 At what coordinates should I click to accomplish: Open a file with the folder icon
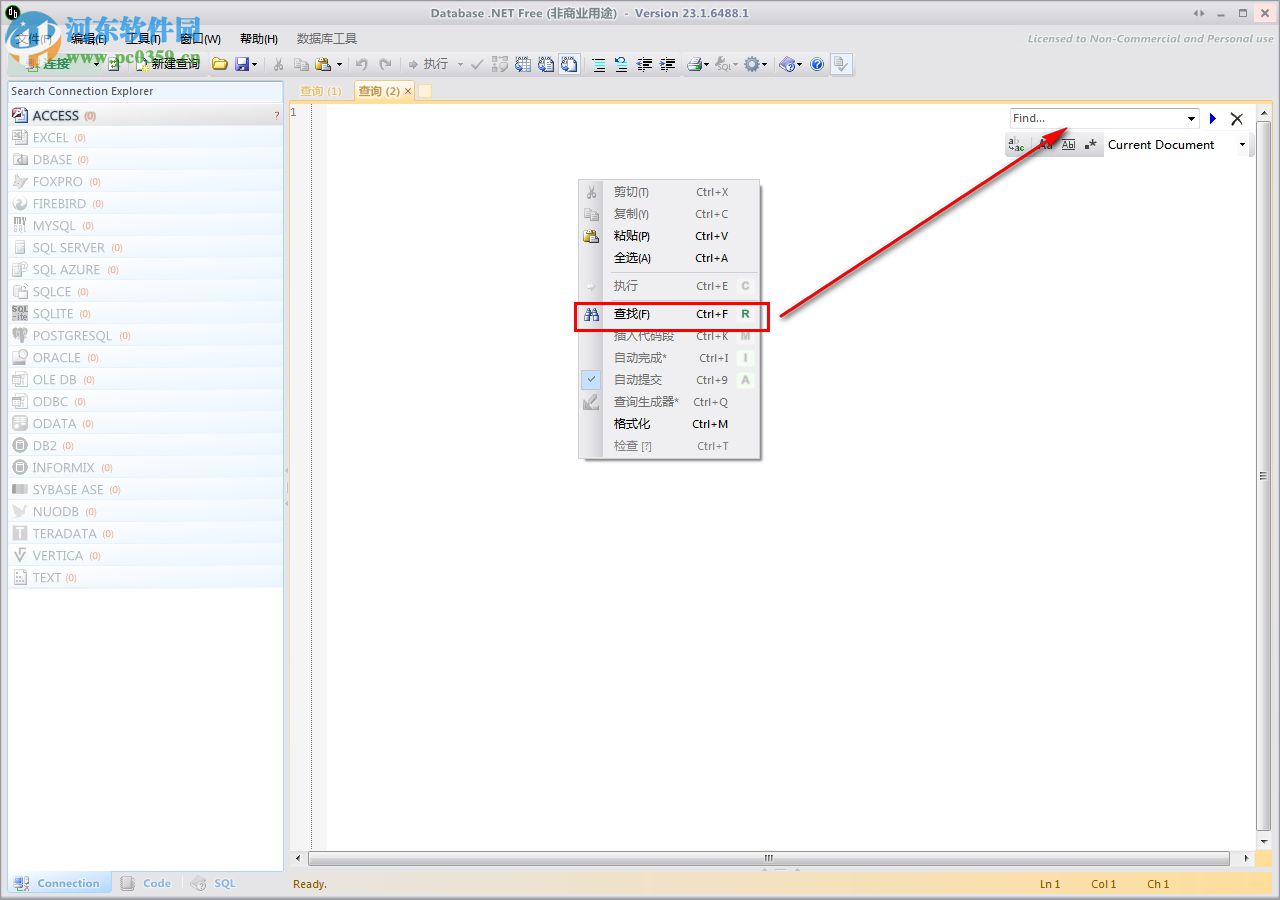point(219,64)
